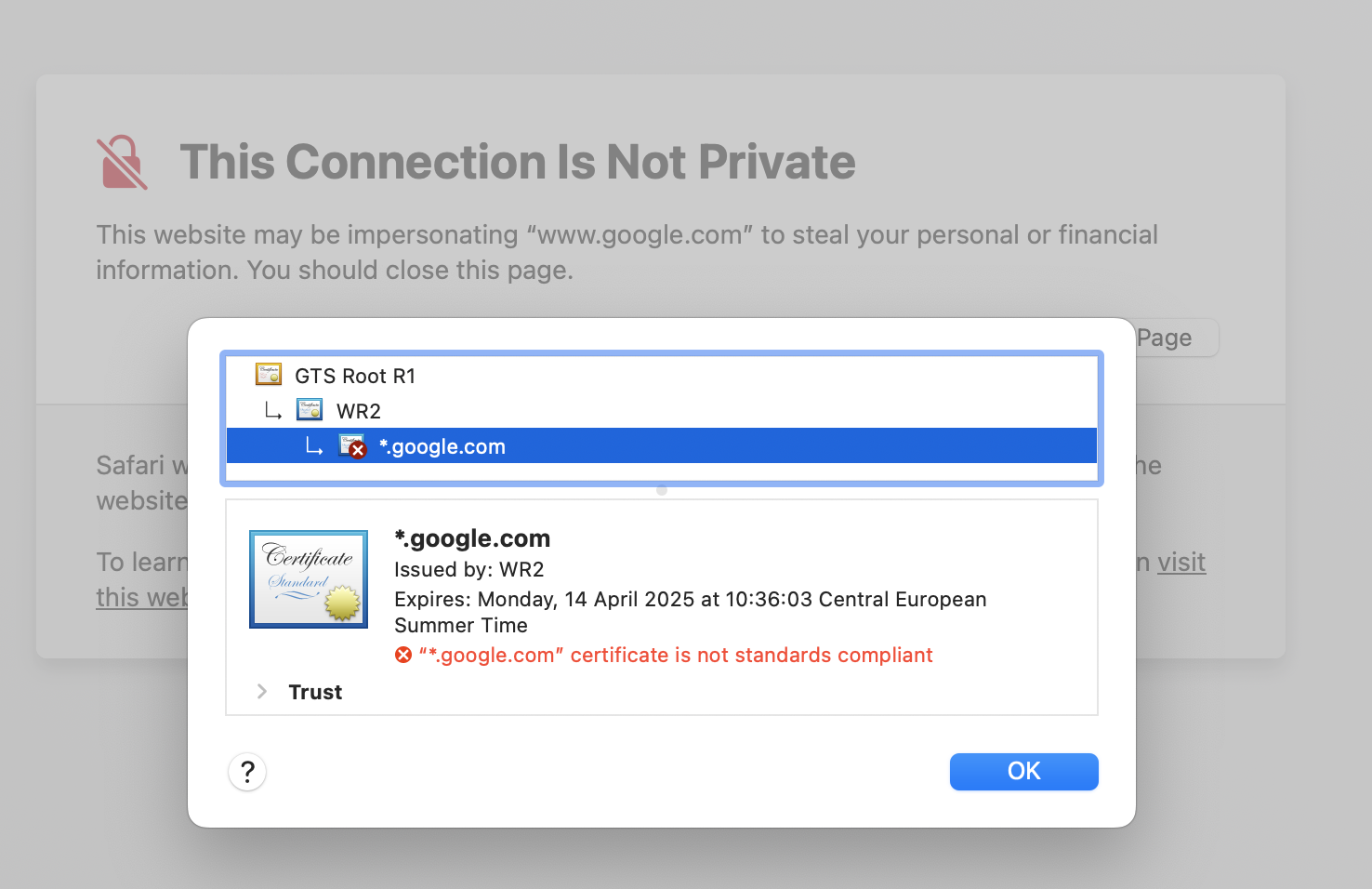Click the Trust label text
Screen dimensions: 1372x889
(315, 692)
